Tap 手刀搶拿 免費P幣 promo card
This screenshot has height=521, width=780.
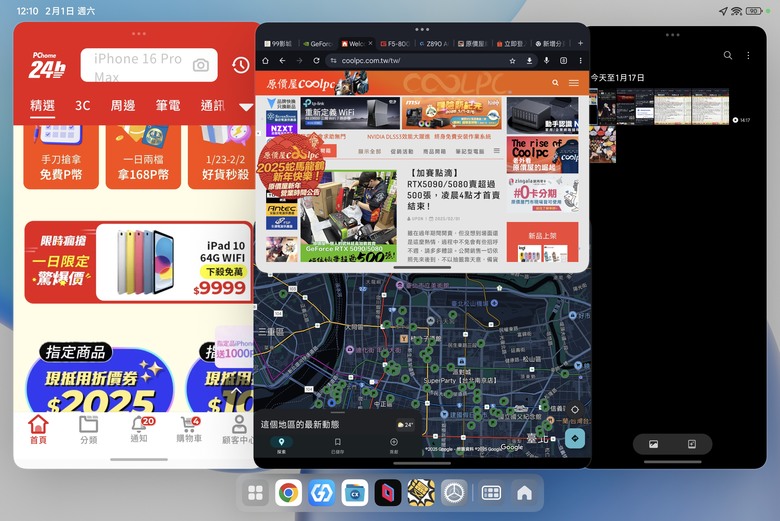click(61, 157)
